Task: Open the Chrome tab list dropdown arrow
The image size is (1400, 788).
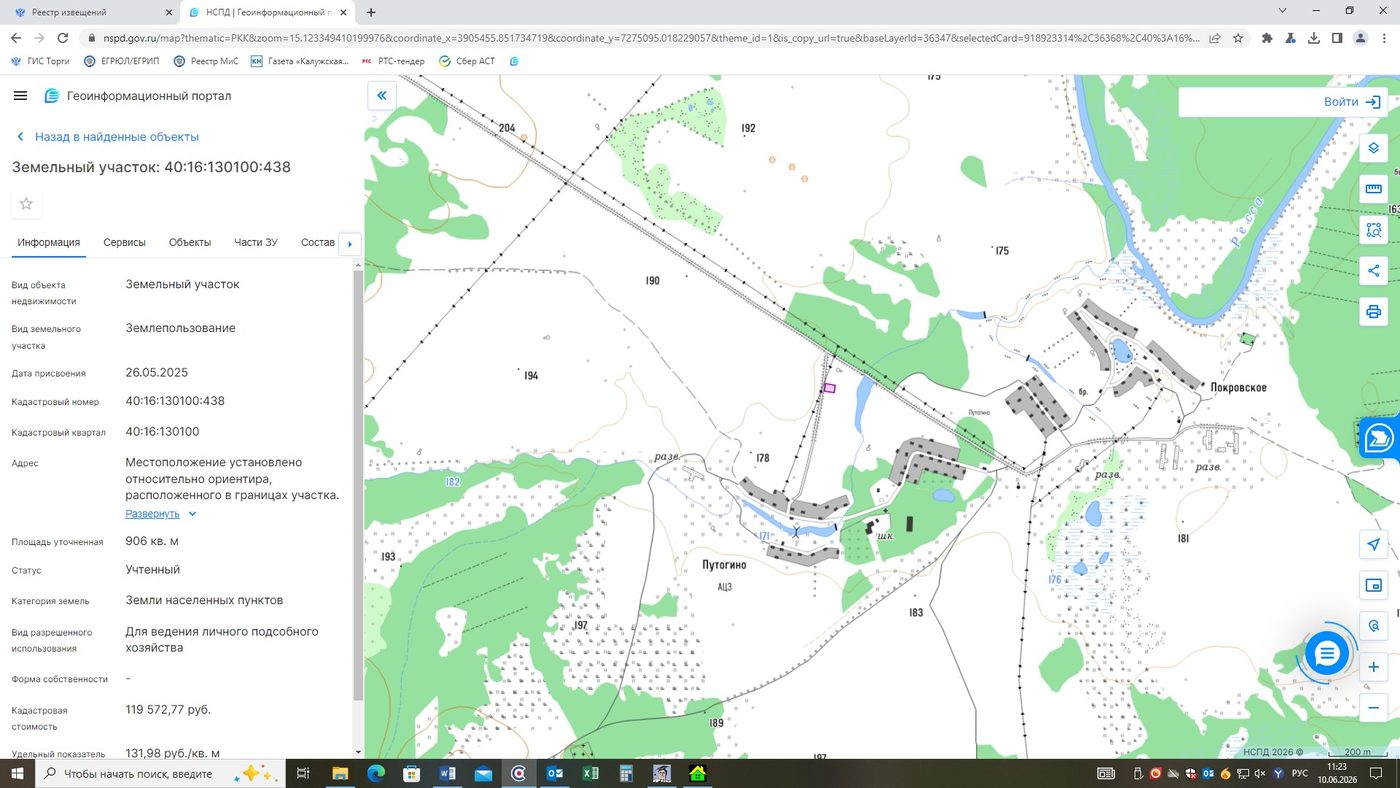Action: pos(1282,11)
